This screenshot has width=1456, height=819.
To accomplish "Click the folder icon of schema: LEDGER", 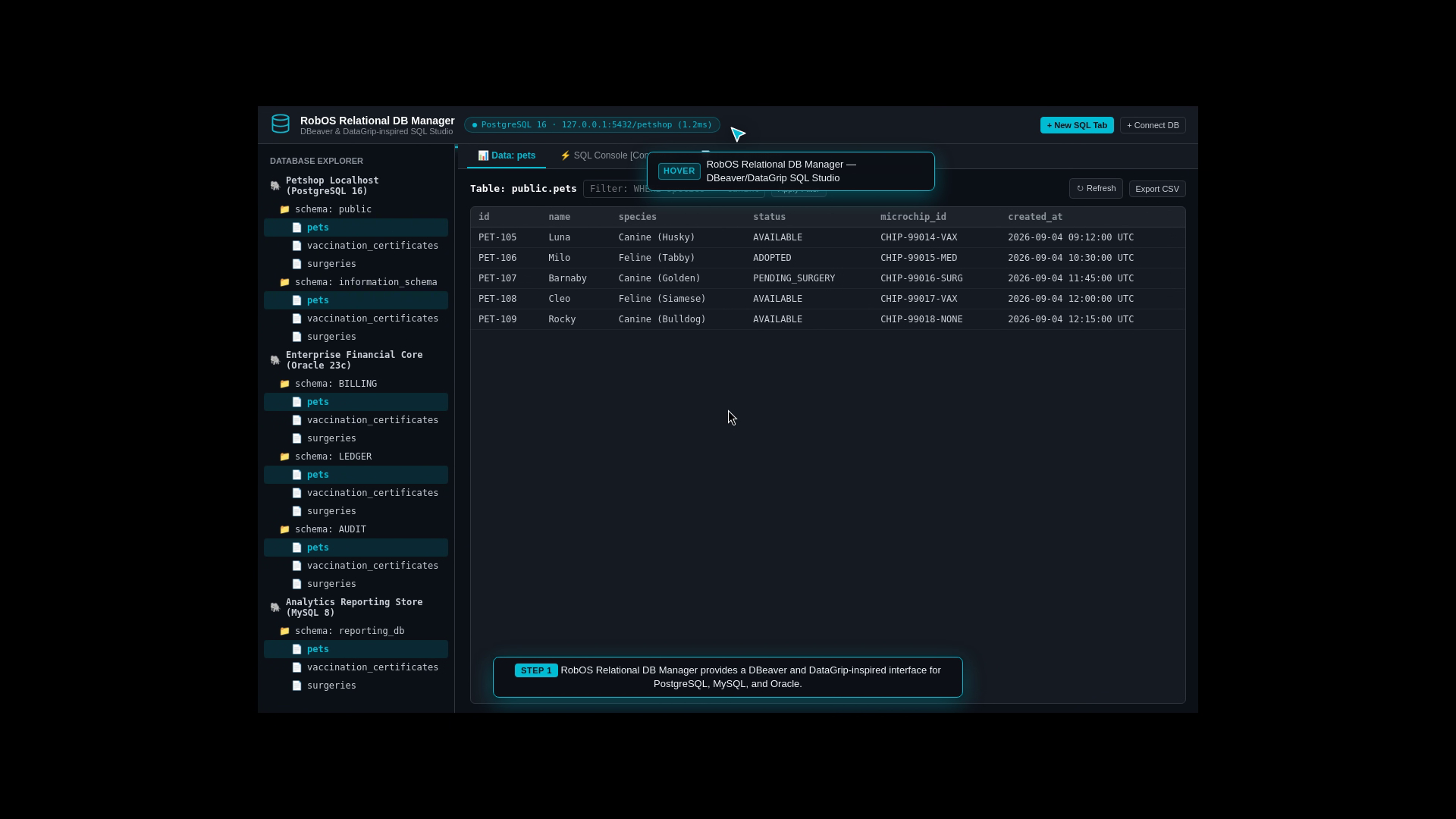I will (285, 457).
